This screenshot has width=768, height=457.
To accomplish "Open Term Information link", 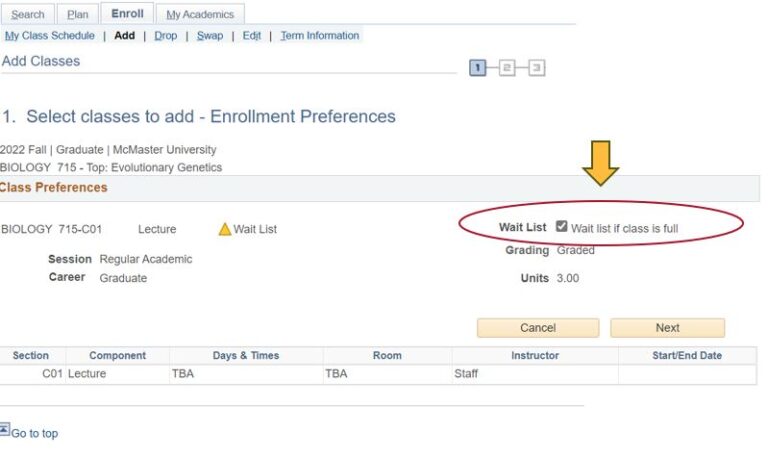I will [x=319, y=36].
